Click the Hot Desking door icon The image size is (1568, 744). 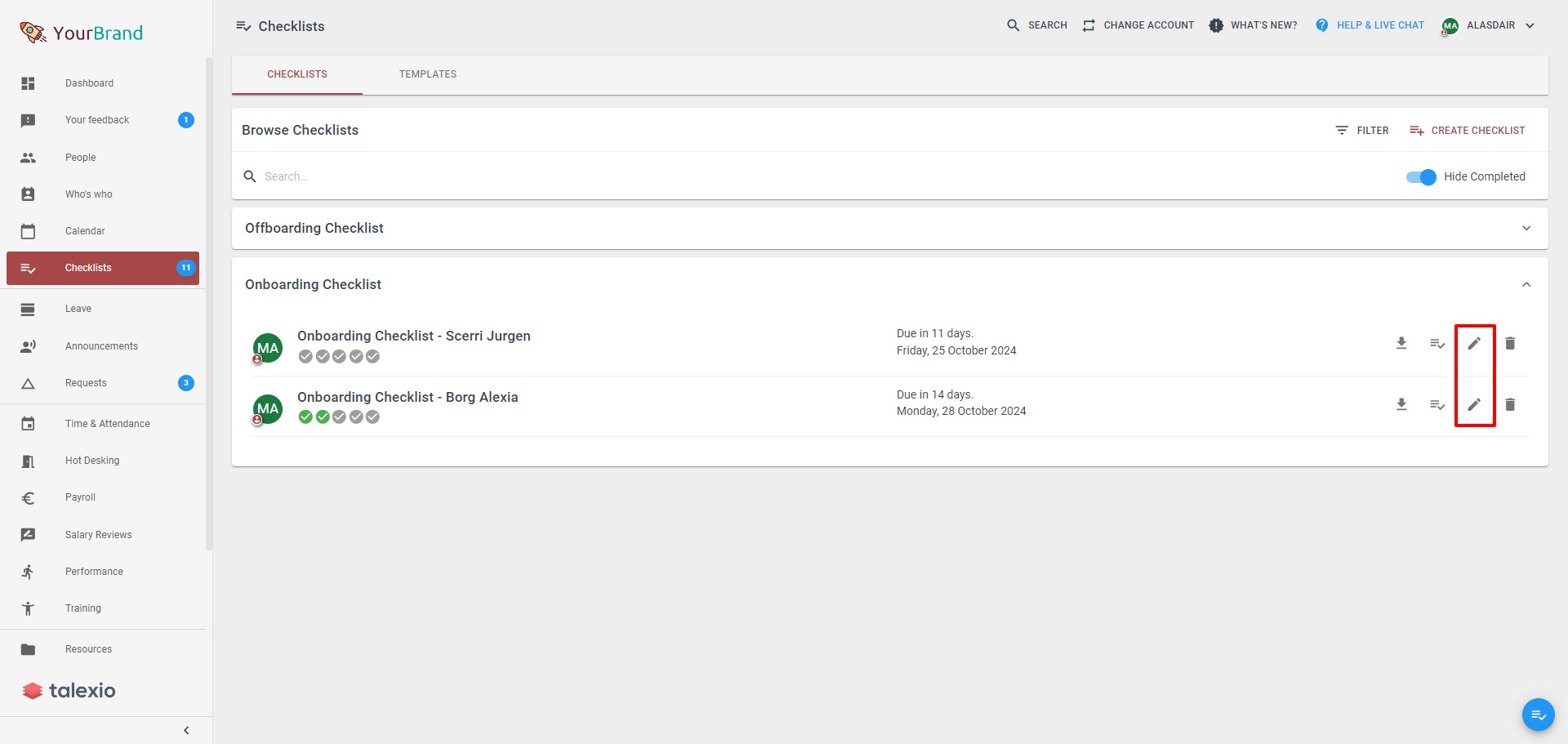(28, 461)
